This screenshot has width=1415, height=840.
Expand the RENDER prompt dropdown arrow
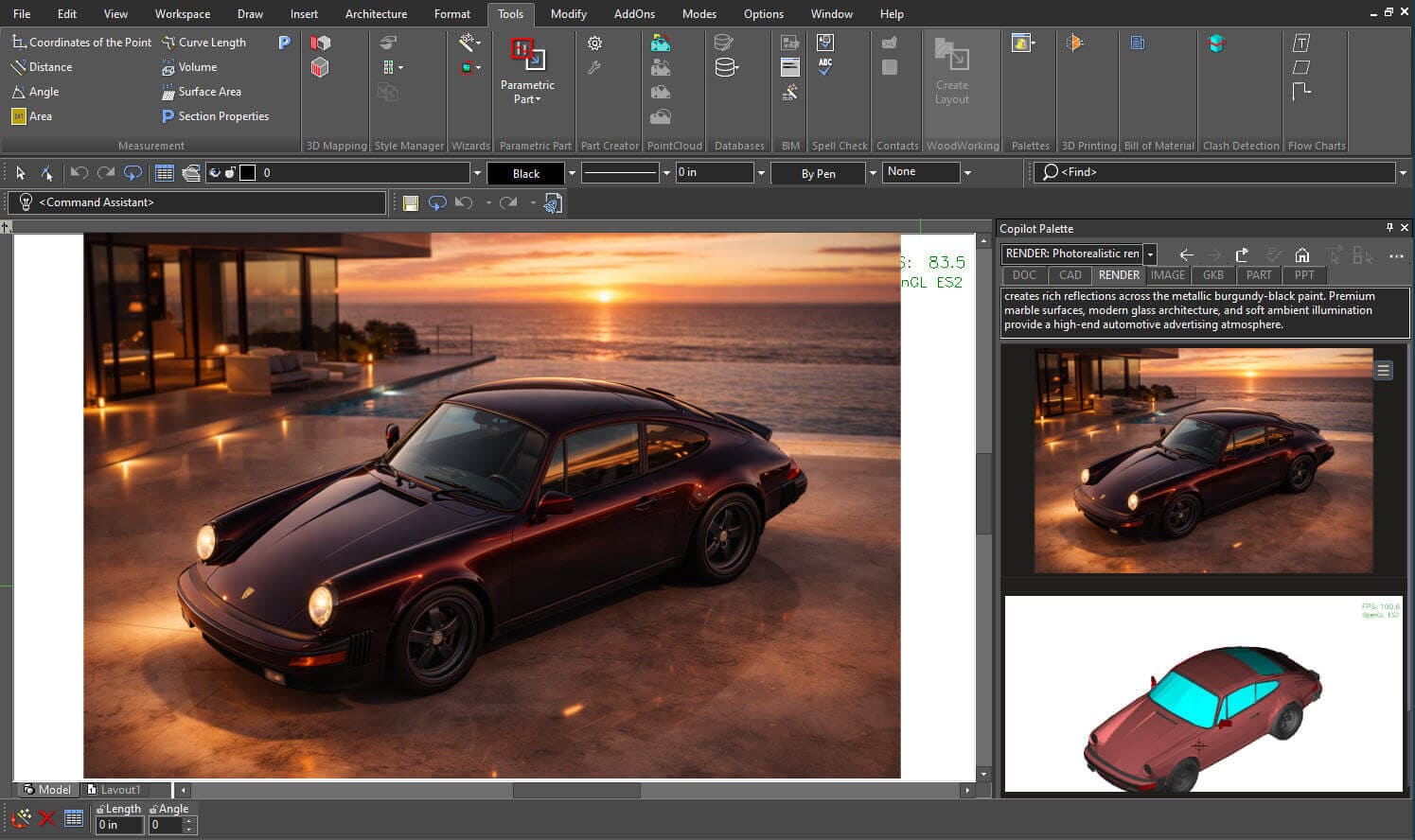1150,254
